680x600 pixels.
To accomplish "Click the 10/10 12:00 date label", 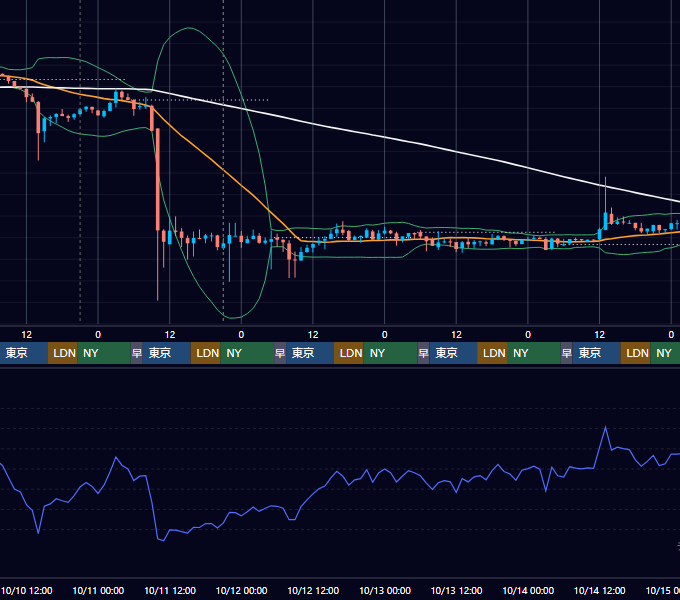I will [27, 590].
